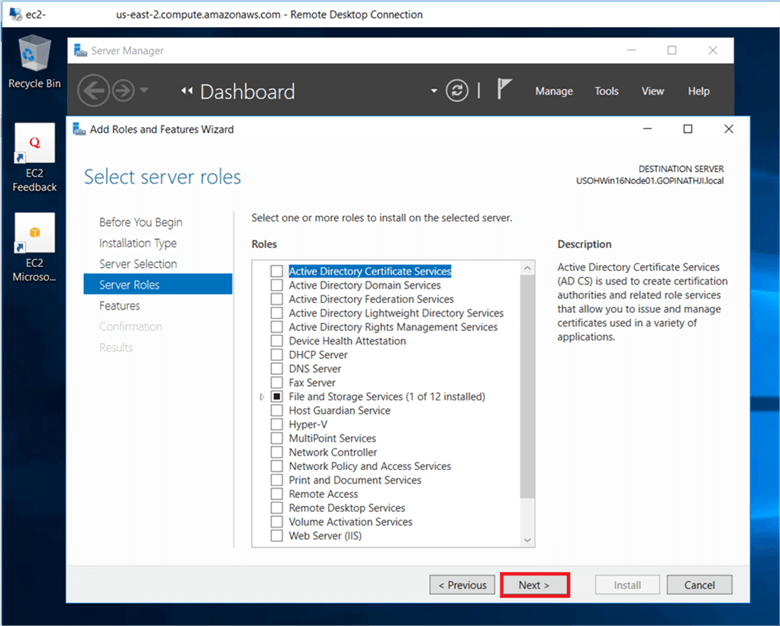This screenshot has height=626, width=780.
Task: Check Active Directory Federation Services
Action: 277,299
